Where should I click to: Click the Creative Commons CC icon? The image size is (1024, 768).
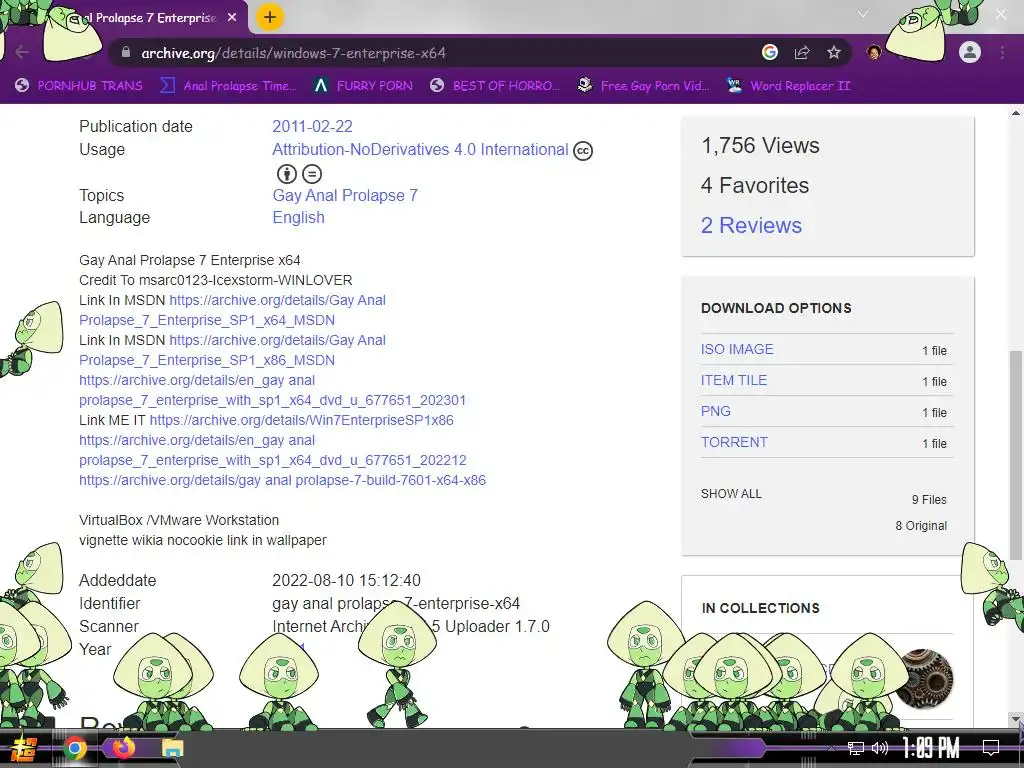click(x=583, y=151)
